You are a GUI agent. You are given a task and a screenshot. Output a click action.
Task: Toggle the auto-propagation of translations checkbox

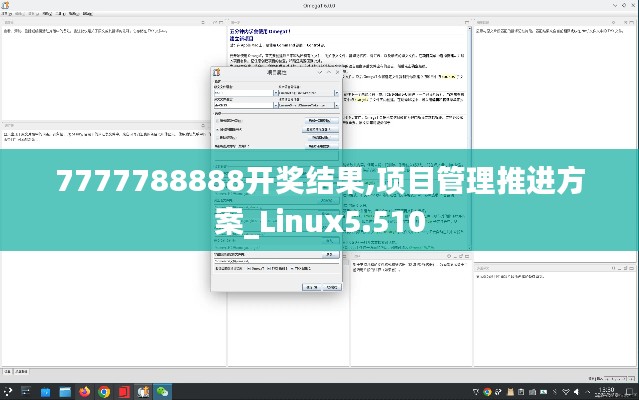217,129
